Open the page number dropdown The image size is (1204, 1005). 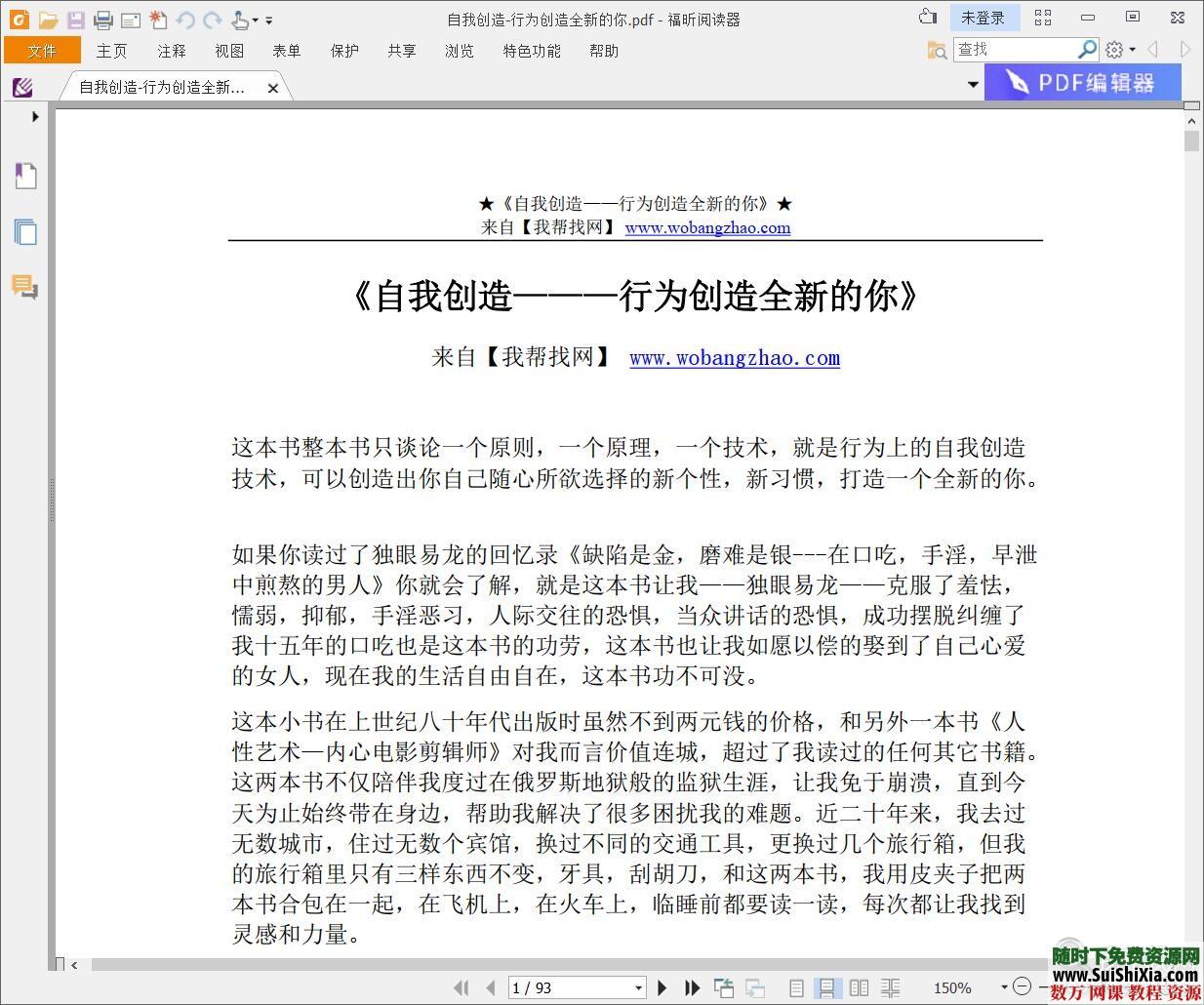tap(636, 987)
